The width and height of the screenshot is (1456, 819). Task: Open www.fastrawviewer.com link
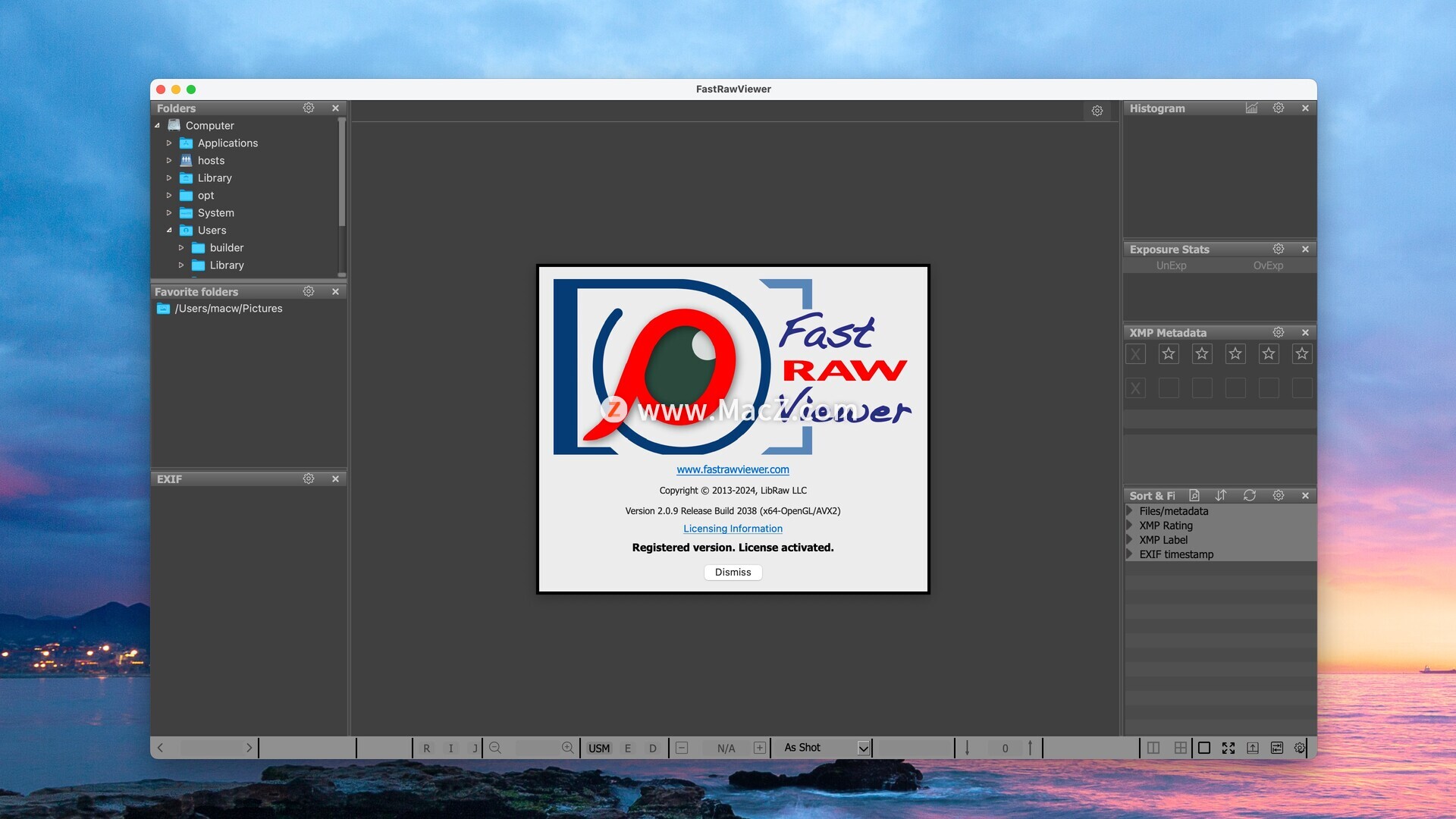click(x=733, y=469)
